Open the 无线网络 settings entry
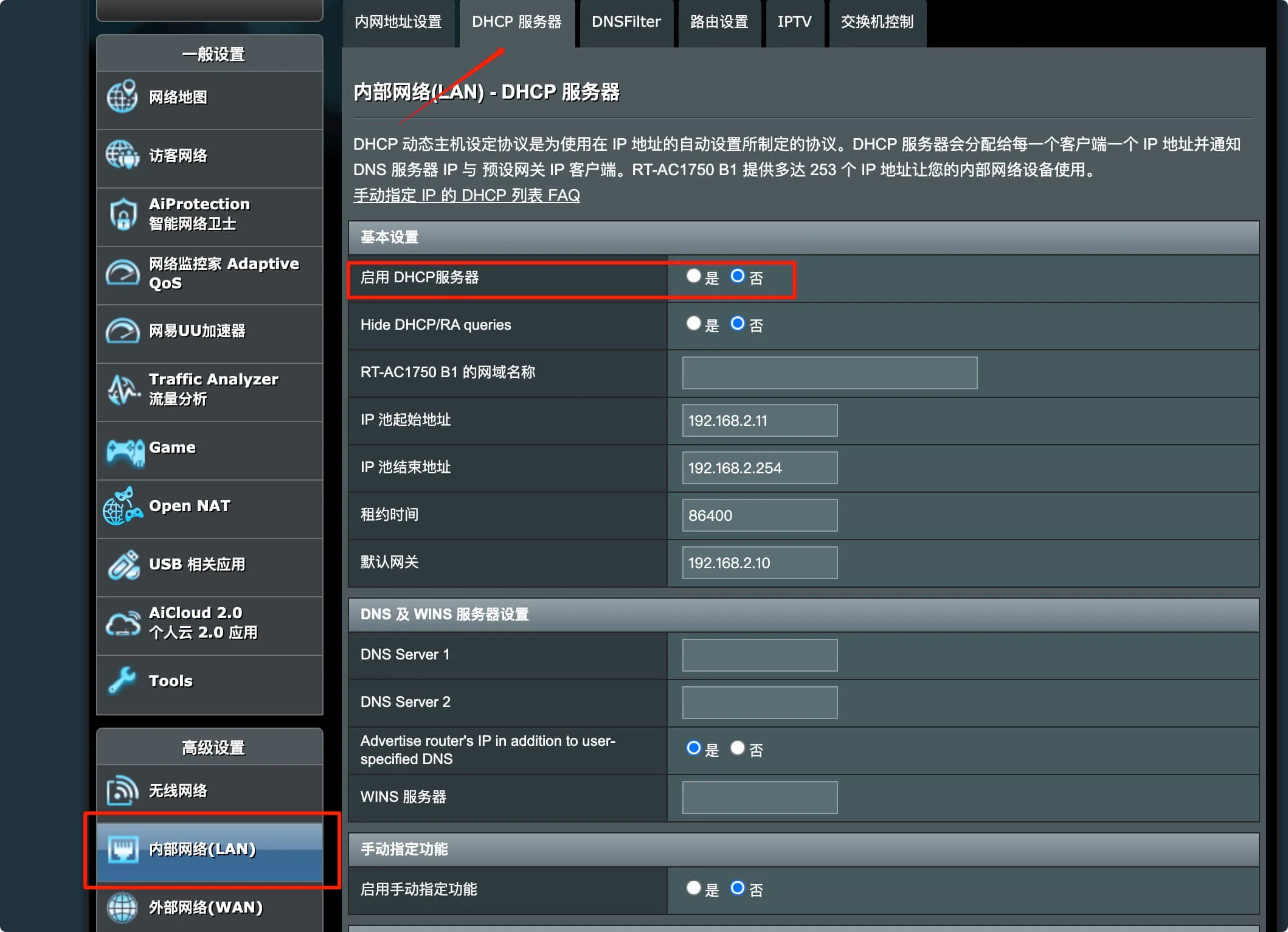This screenshot has width=1288, height=932. 210,793
